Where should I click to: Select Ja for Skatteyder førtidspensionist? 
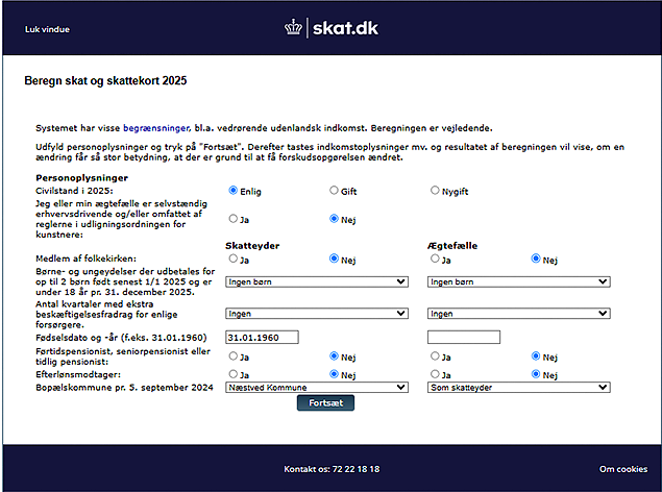[233, 355]
